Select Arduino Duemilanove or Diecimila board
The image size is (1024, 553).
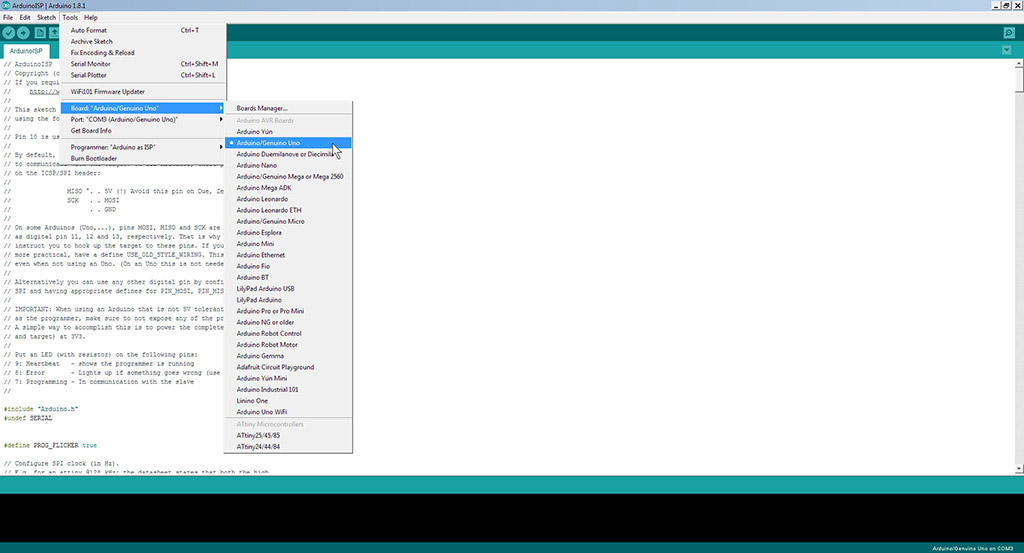pos(288,154)
